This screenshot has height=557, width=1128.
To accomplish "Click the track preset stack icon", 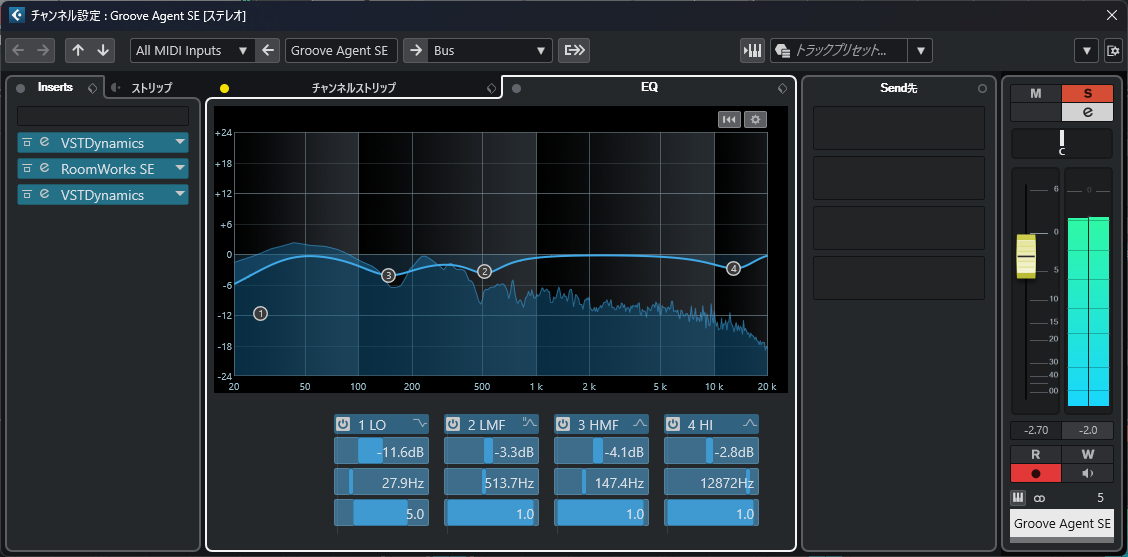I will coord(783,50).
